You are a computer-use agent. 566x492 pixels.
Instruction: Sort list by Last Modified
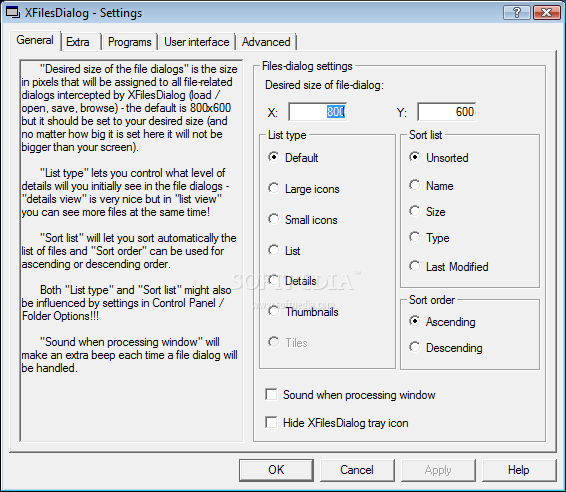click(x=449, y=266)
